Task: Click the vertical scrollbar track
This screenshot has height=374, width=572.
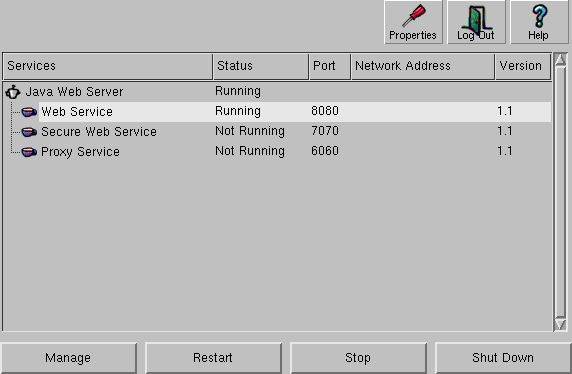Action: (560, 192)
